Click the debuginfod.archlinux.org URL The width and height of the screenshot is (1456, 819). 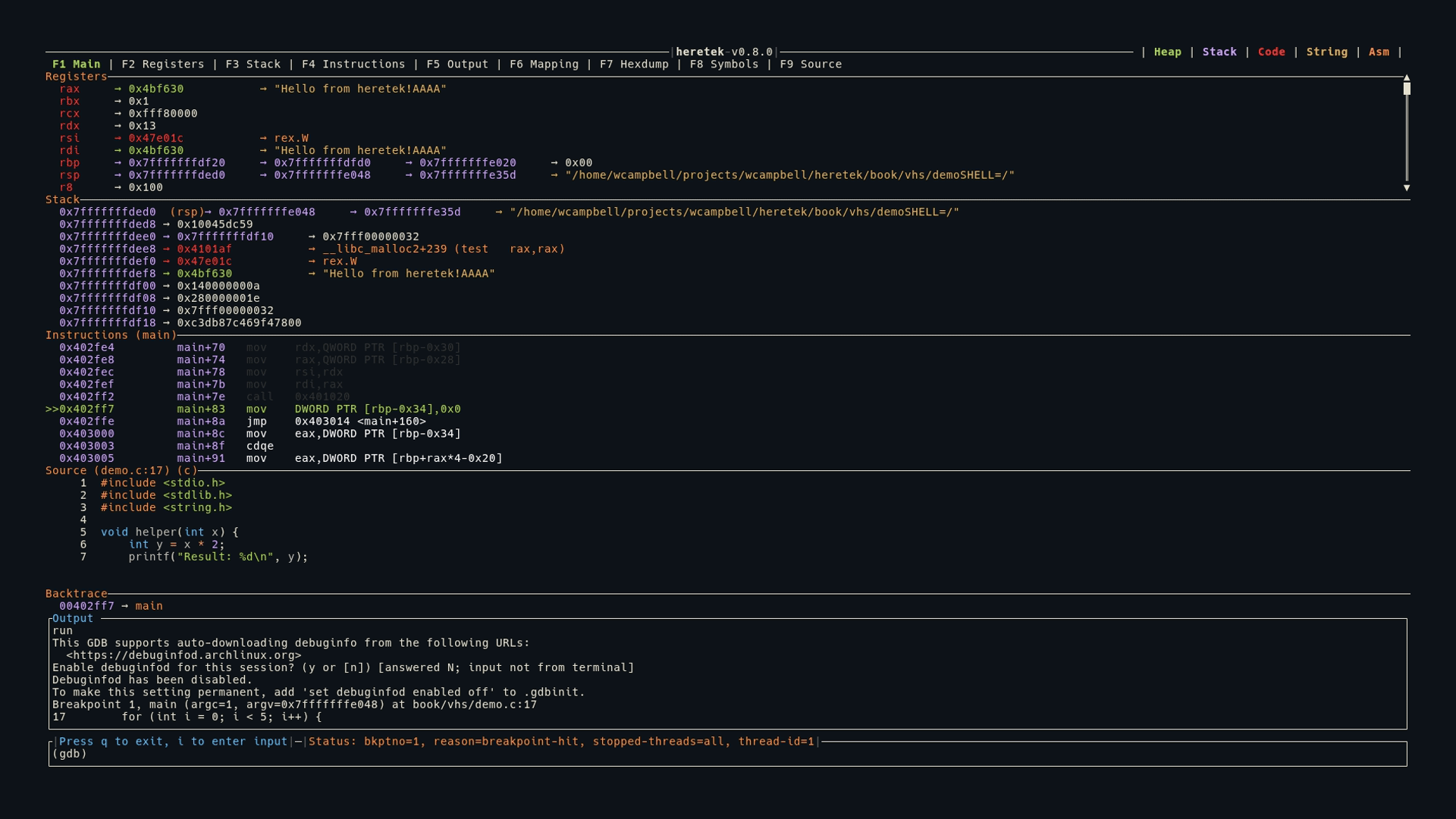pos(184,655)
